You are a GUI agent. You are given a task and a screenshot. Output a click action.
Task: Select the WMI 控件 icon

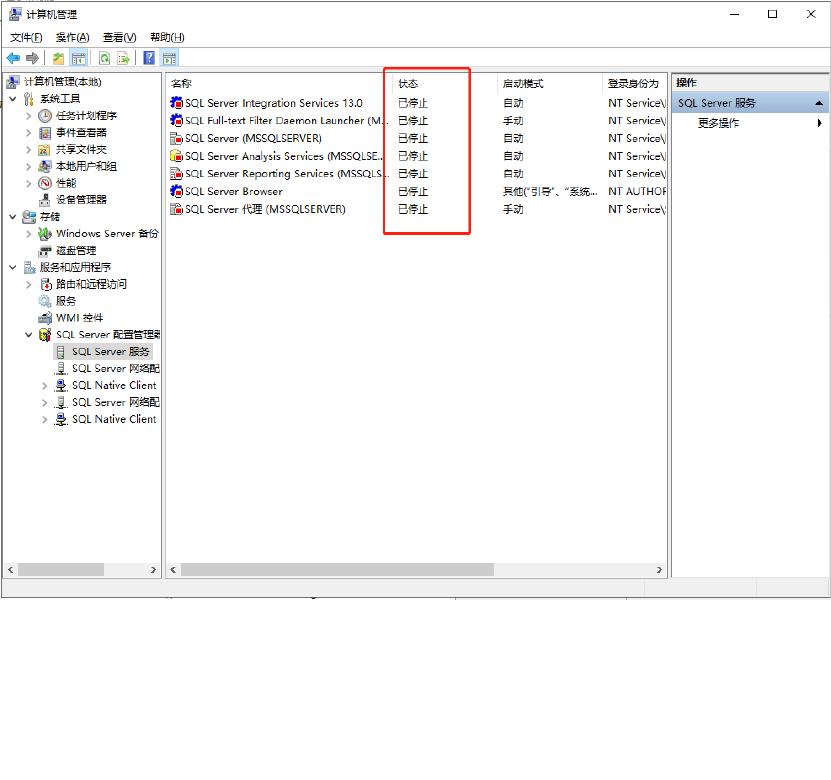45,318
